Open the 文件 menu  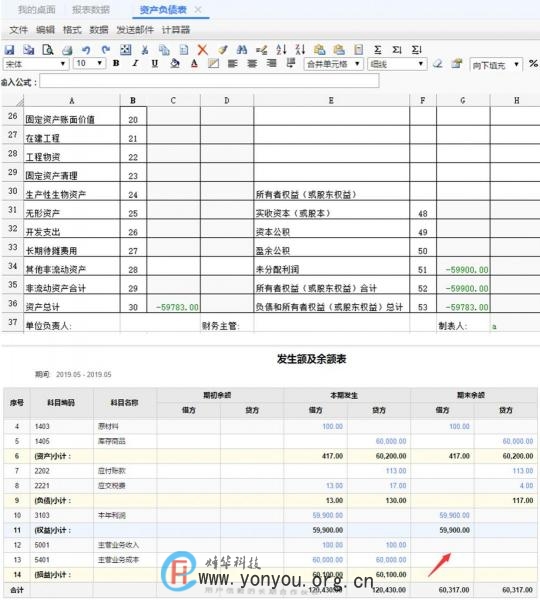coord(19,30)
